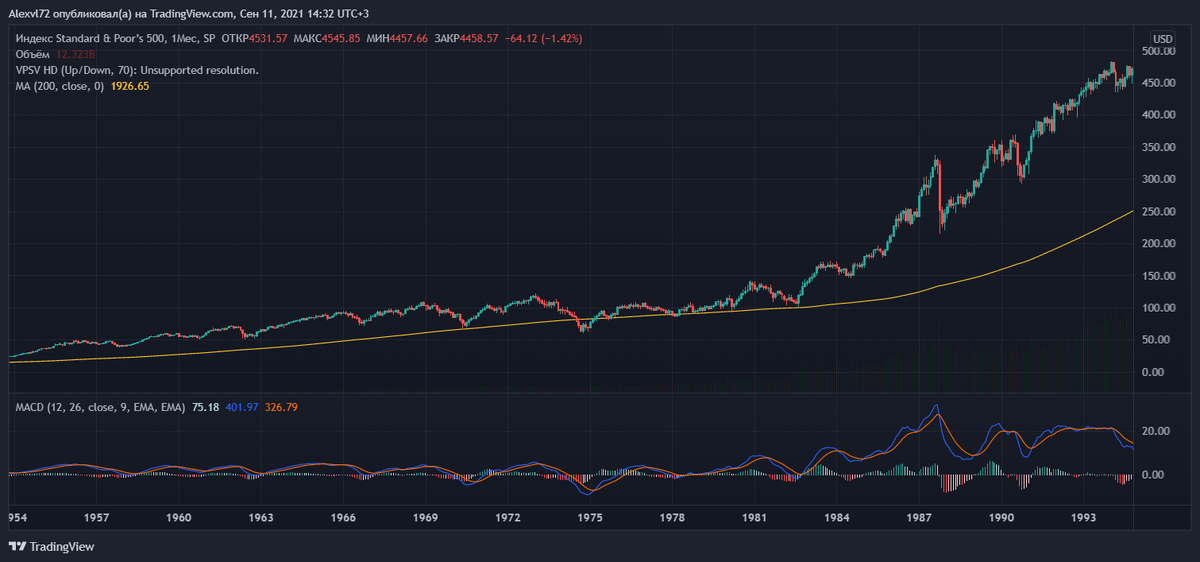
Task: Click the ОТКР open value 4531.57
Action: [x=268, y=38]
